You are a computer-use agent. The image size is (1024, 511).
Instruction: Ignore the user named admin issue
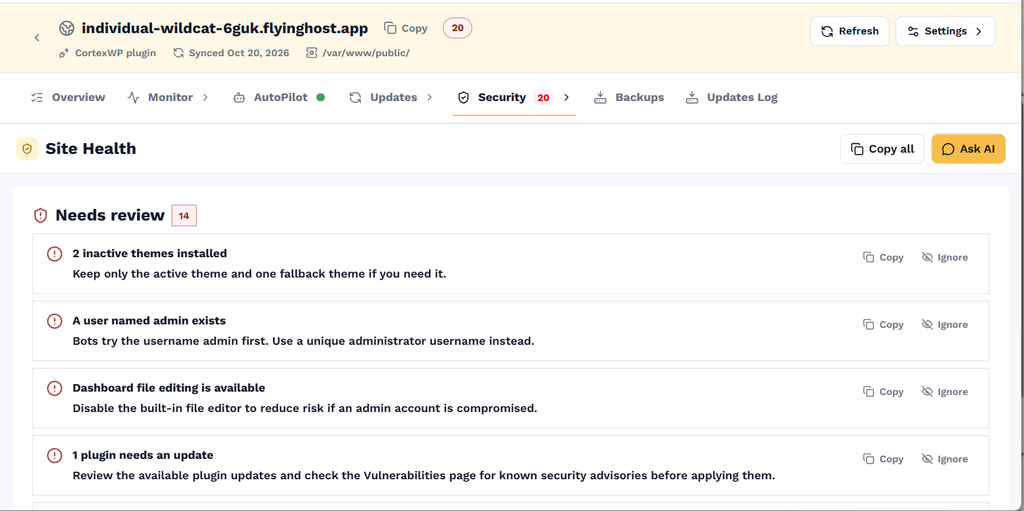pos(944,325)
